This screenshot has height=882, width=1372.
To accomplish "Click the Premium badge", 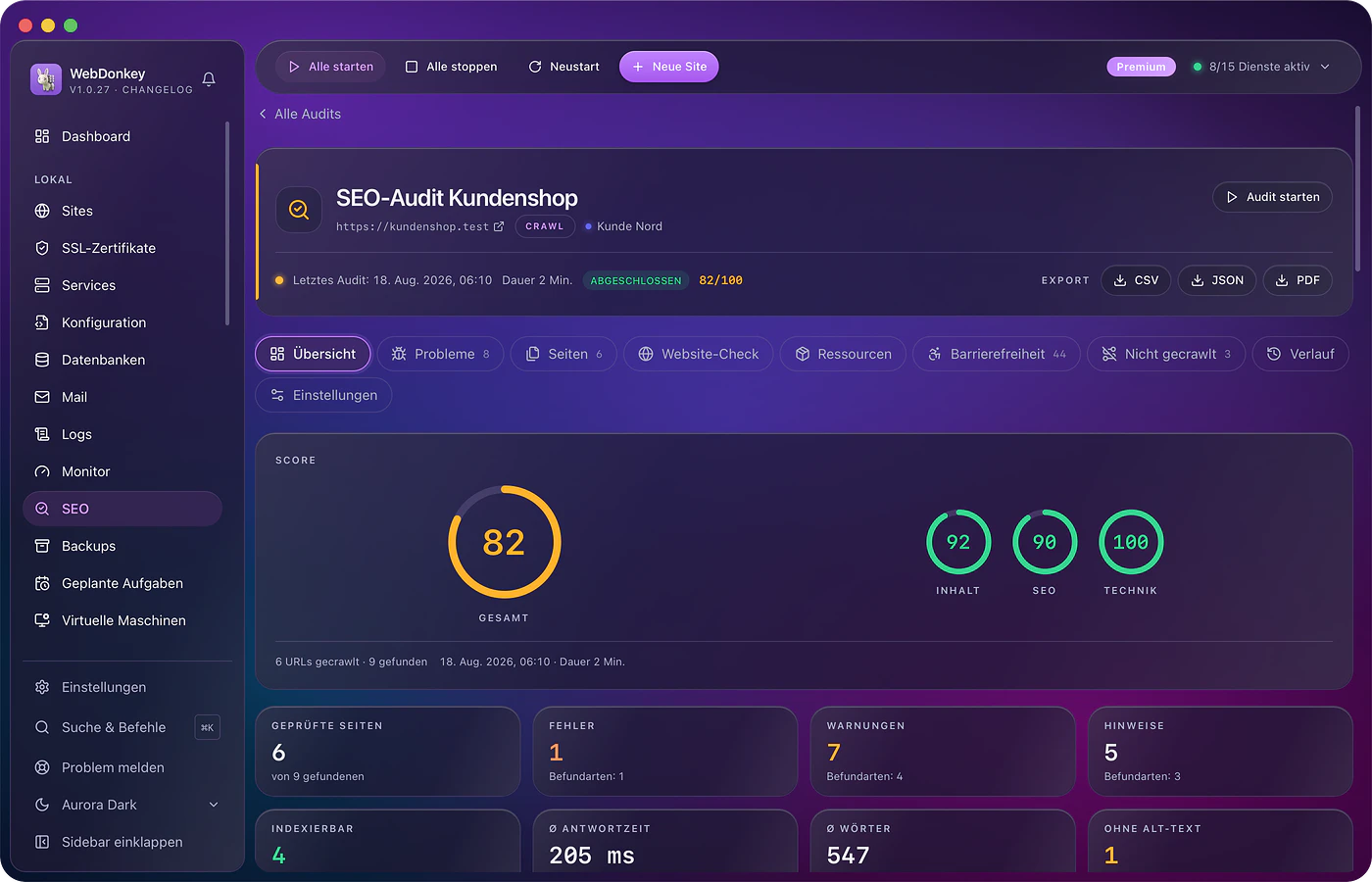I will coord(1141,67).
